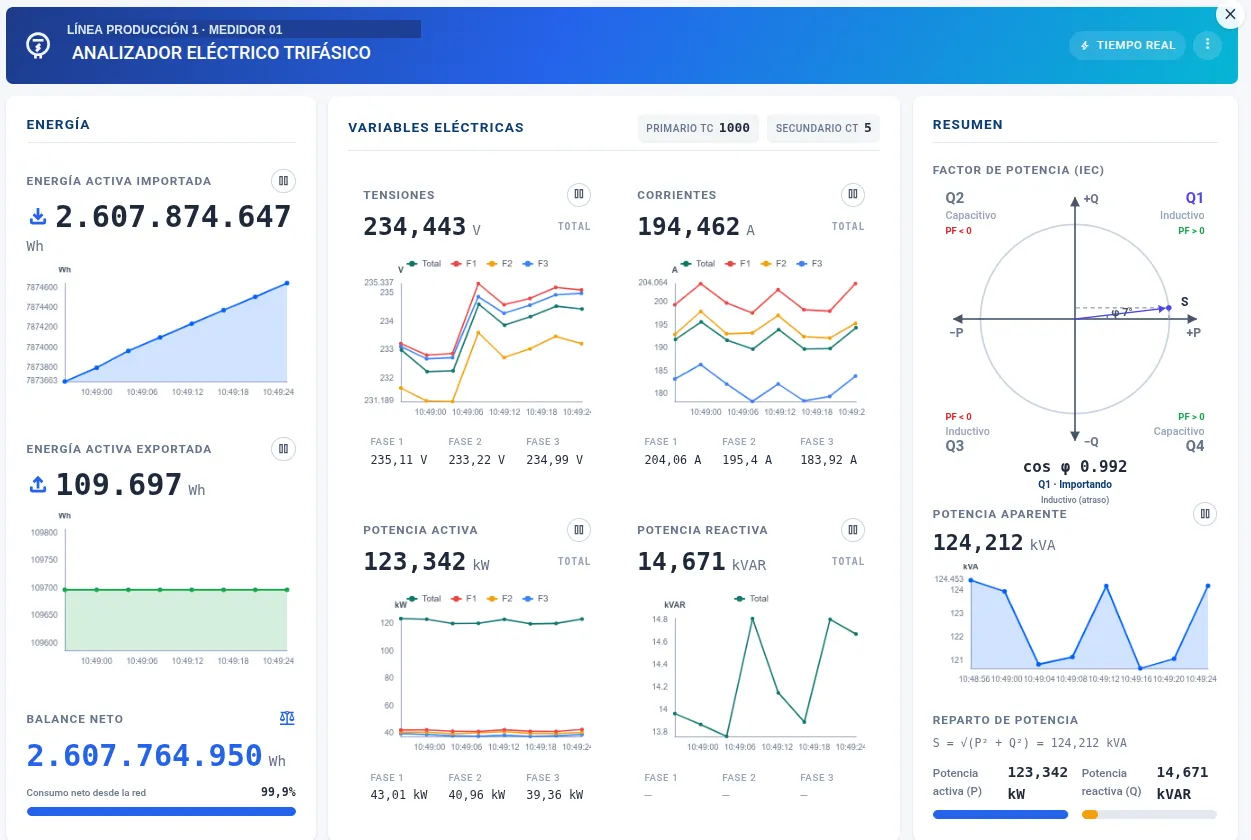Click the cos φ 0.992 reading
1251x840 pixels.
(x=1075, y=466)
